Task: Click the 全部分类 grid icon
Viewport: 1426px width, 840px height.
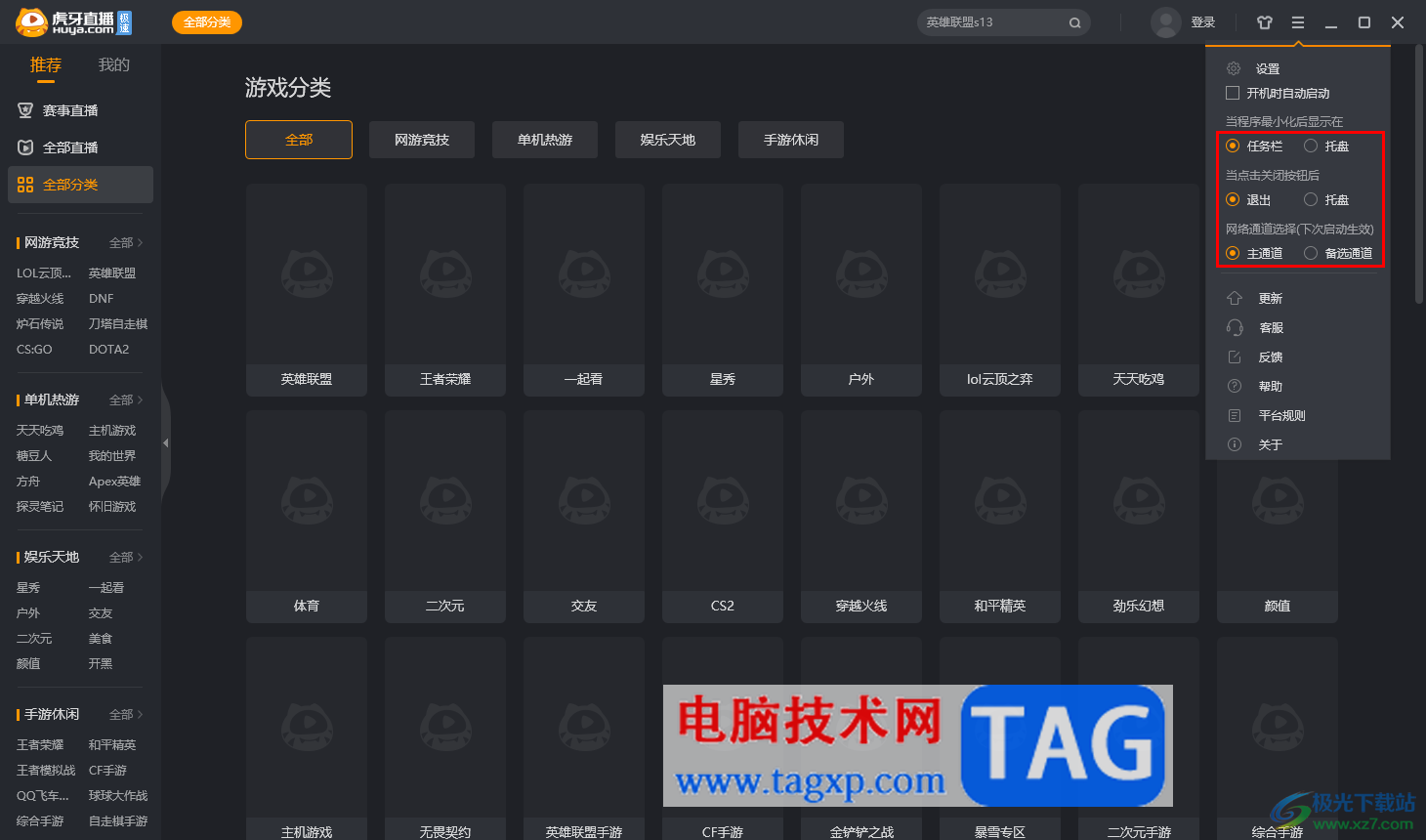Action: click(25, 185)
